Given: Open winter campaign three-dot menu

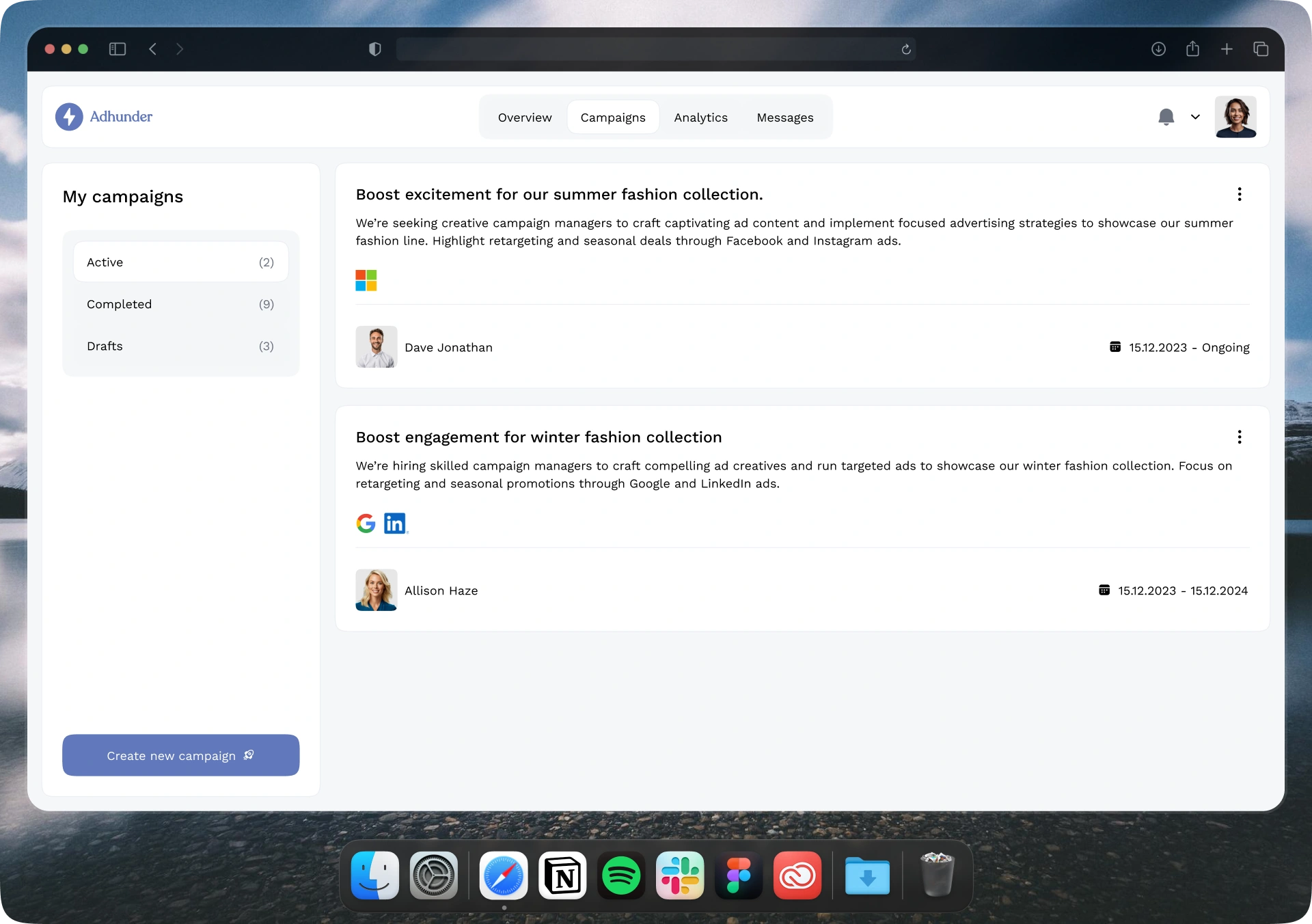Looking at the screenshot, I should (1239, 437).
